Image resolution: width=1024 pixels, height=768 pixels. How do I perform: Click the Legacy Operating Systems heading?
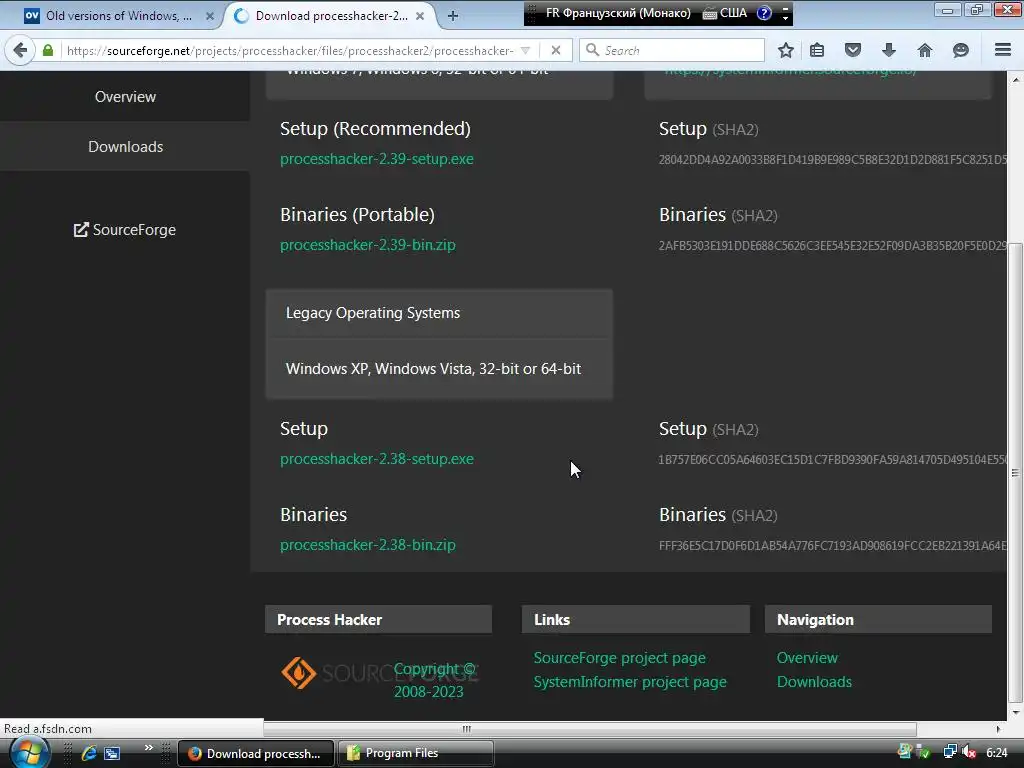(373, 313)
